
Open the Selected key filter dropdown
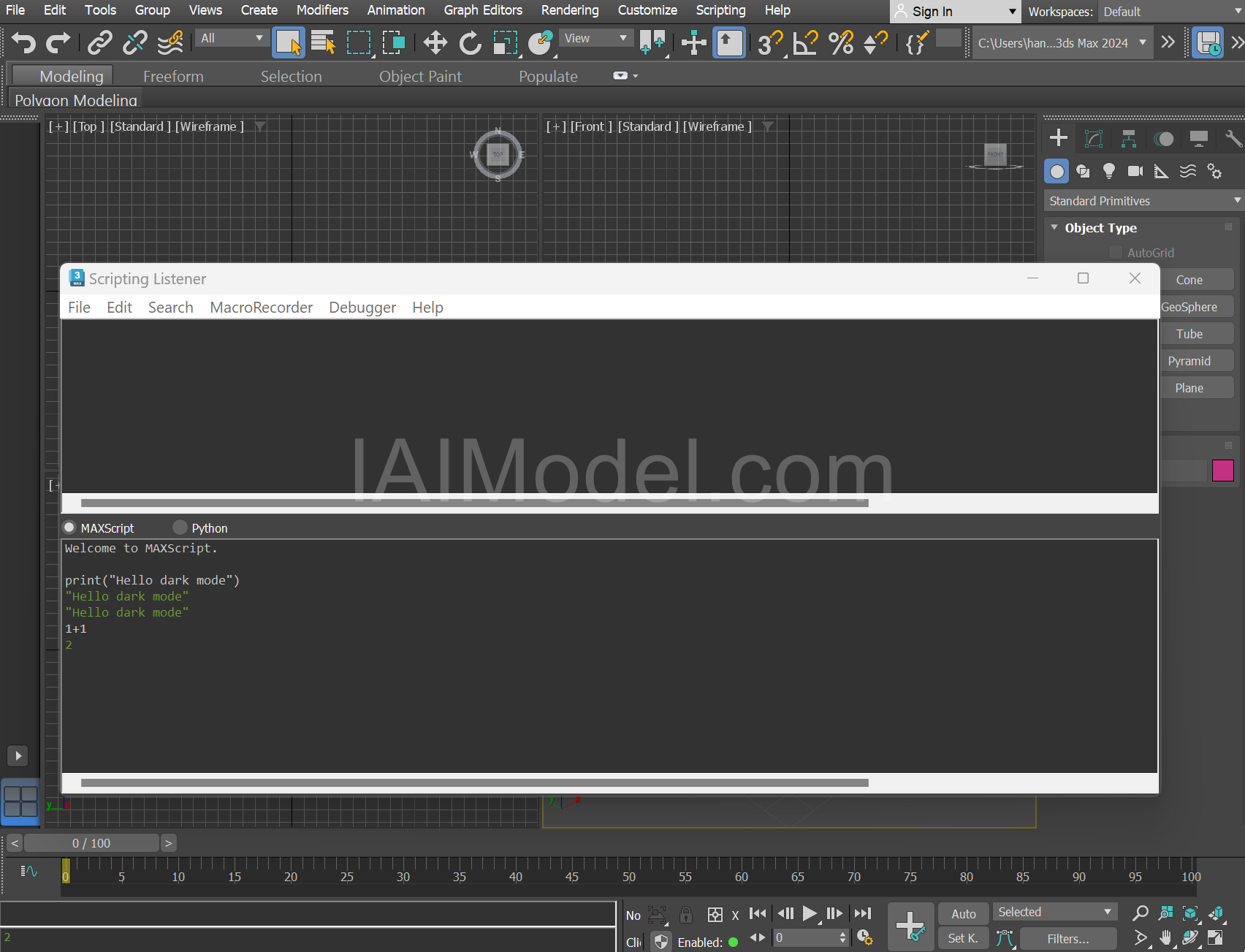tap(1055, 912)
